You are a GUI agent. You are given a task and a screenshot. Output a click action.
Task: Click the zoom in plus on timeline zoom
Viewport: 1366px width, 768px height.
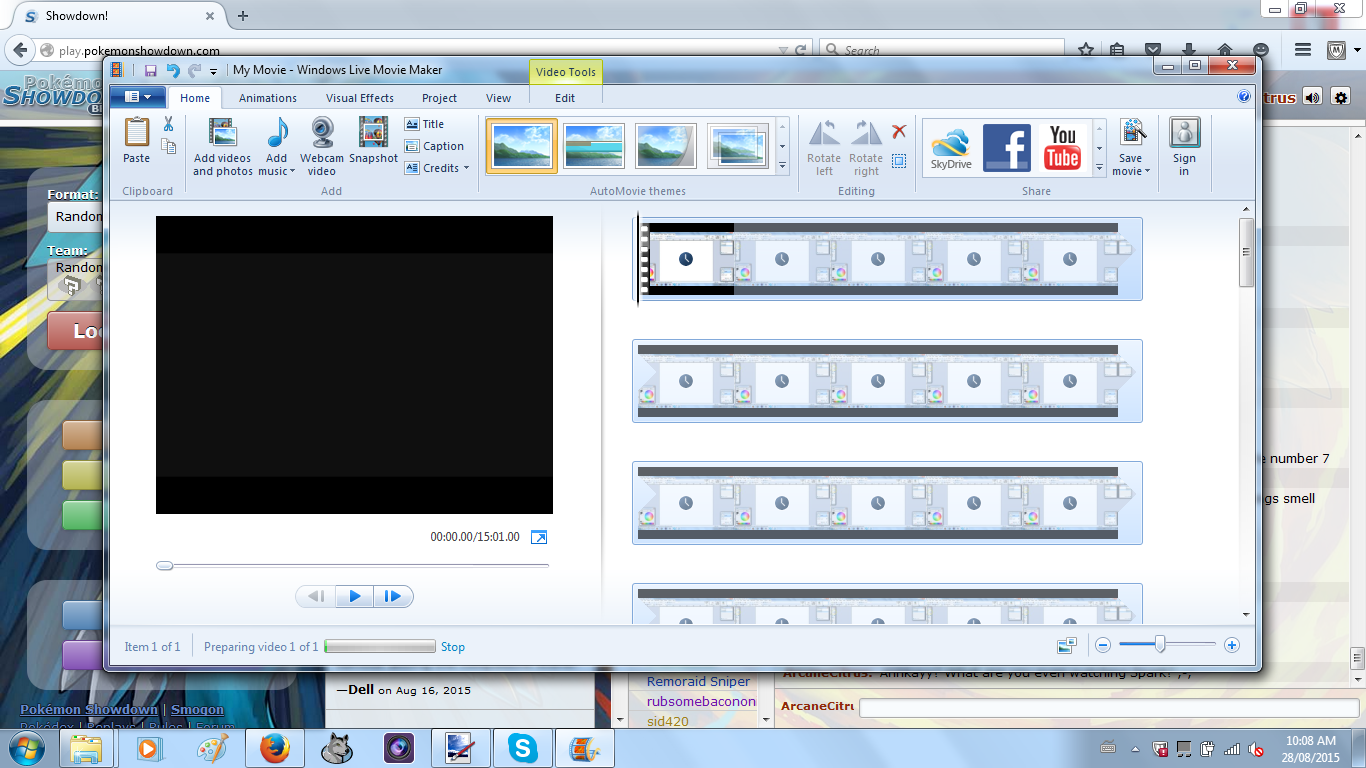pos(1232,646)
